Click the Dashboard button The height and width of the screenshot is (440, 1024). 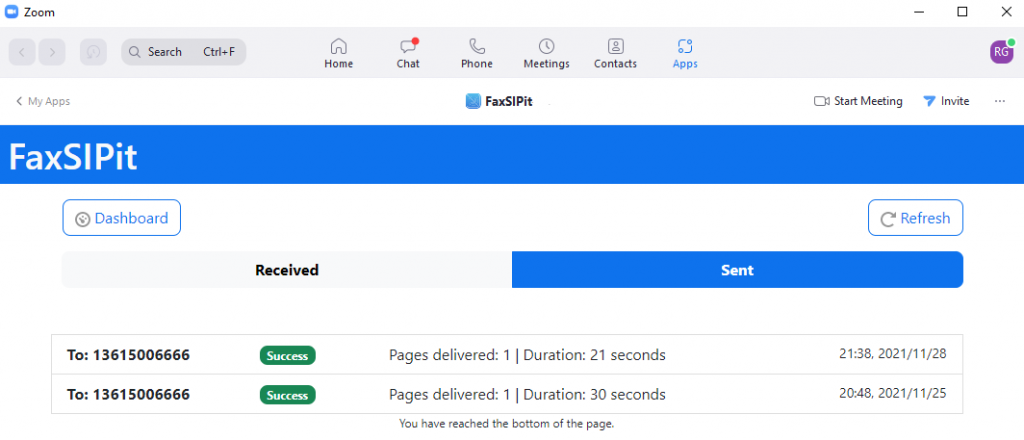122,218
